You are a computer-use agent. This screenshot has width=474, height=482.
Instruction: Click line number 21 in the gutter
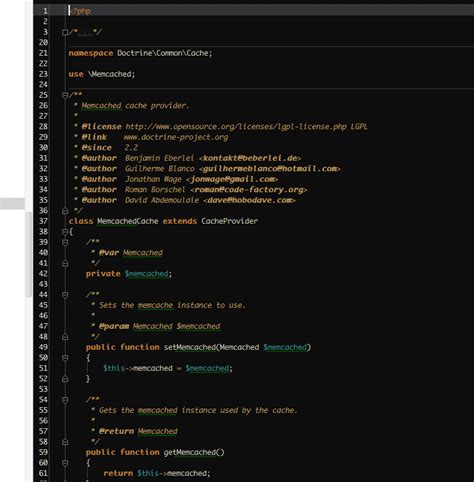(43, 53)
